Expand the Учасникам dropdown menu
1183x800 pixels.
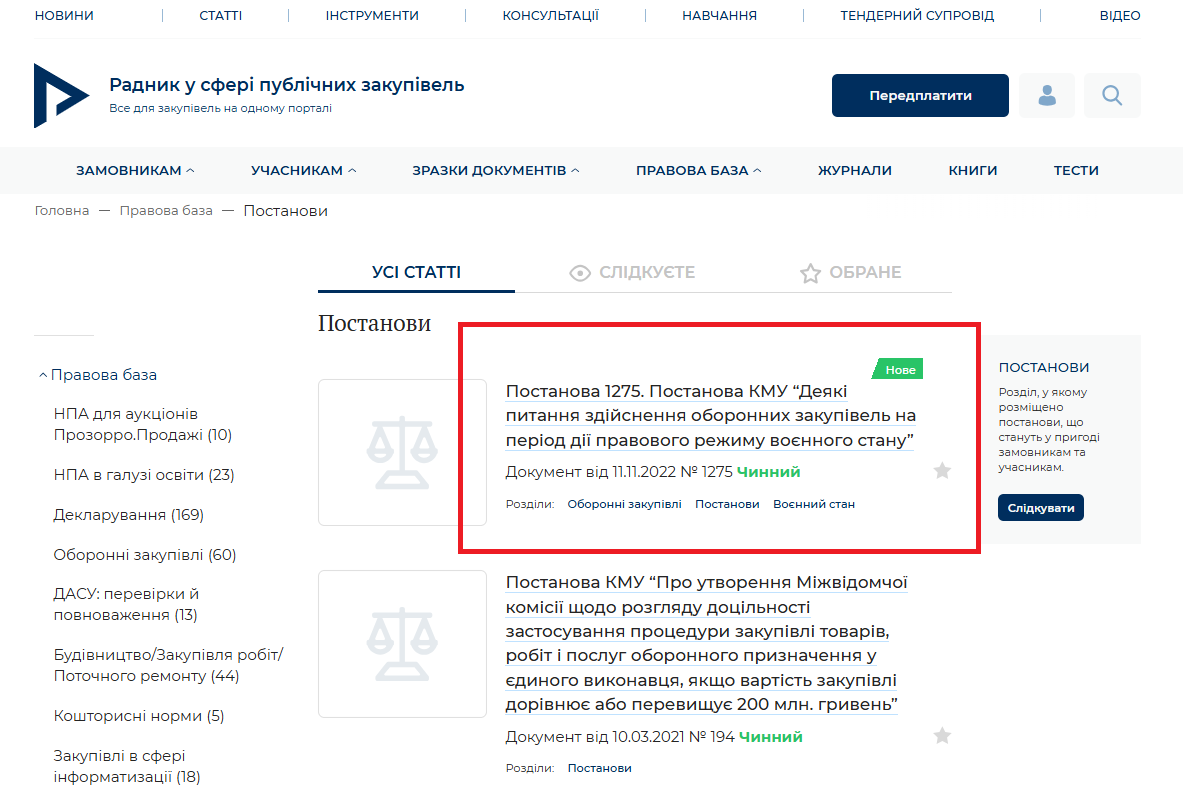point(303,171)
